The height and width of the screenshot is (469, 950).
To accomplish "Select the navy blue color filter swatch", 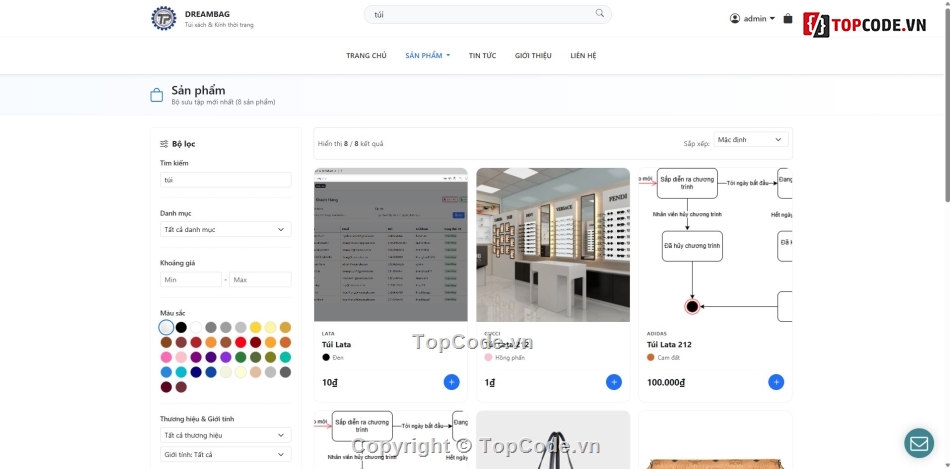I will 196,372.
